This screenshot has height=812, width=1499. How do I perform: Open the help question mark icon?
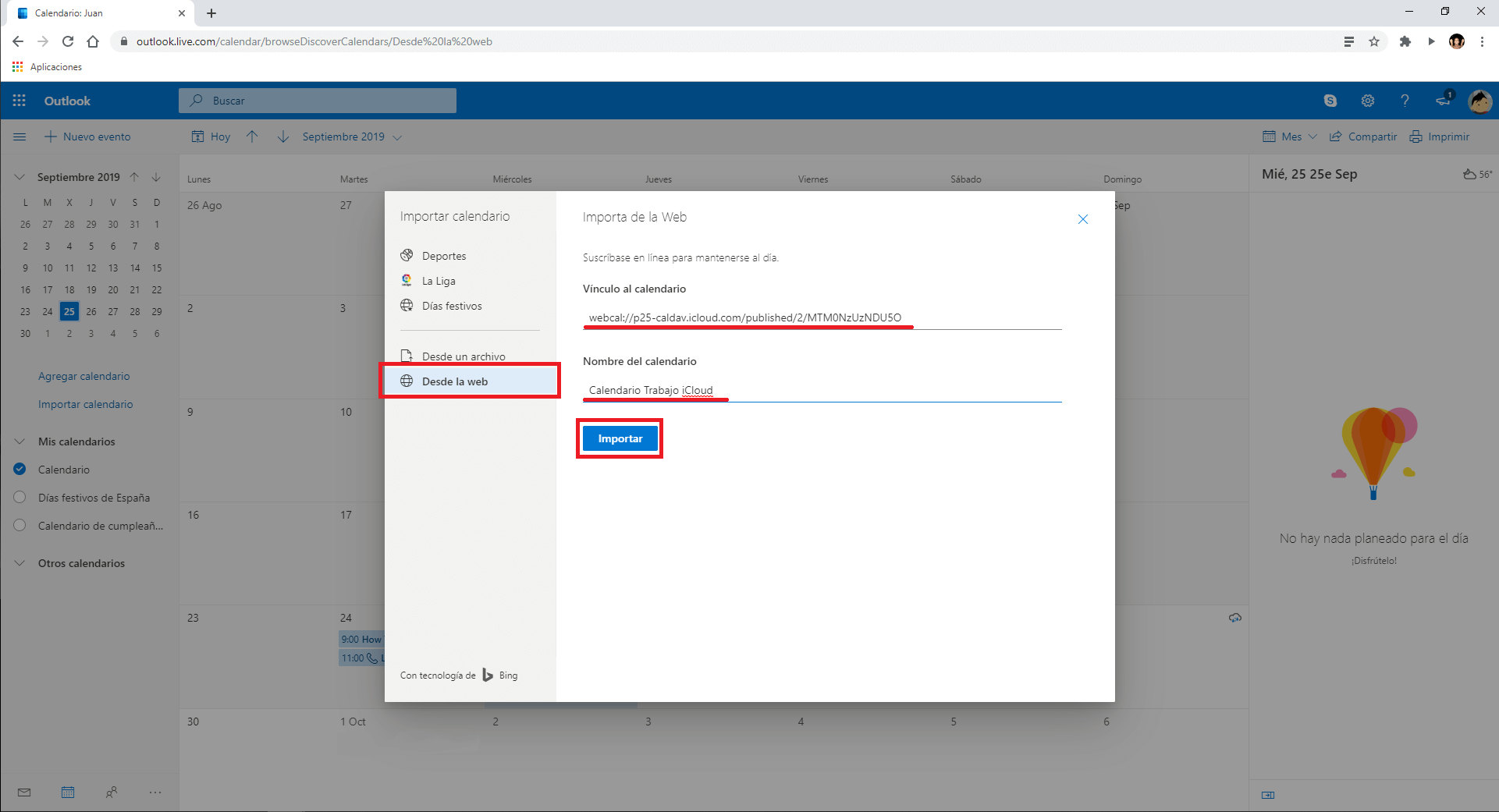pos(1405,101)
